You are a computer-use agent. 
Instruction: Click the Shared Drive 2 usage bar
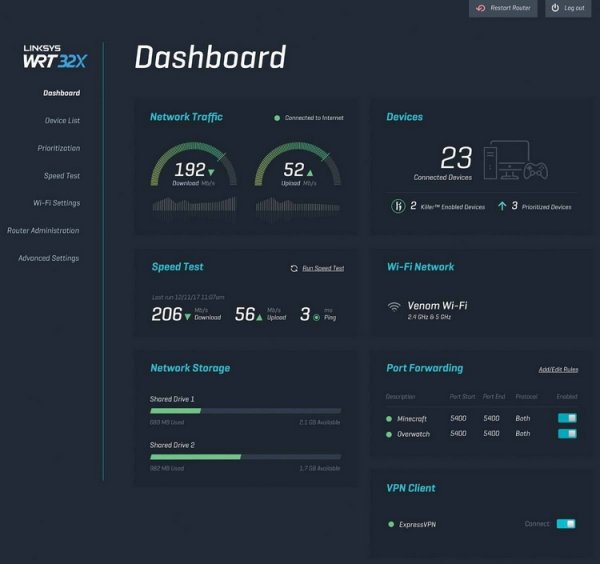click(245, 456)
